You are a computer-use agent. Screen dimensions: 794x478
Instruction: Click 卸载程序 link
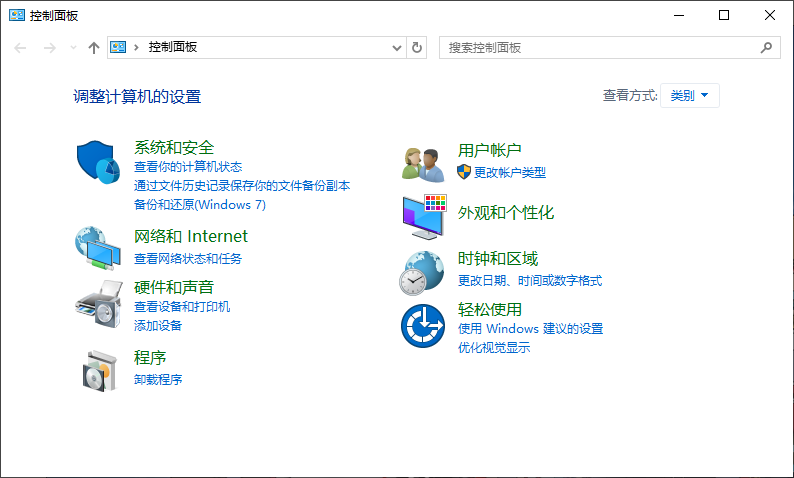click(x=158, y=379)
